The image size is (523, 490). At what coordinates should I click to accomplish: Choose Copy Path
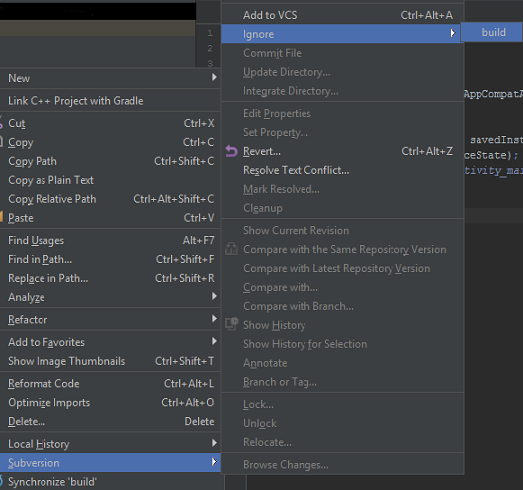pos(110,161)
